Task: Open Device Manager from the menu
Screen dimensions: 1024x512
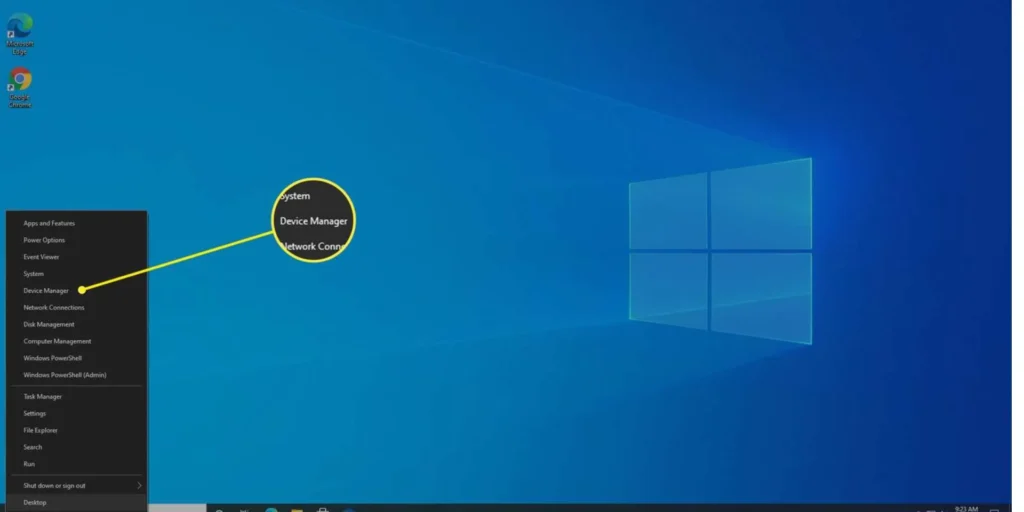Action: pos(76,291)
